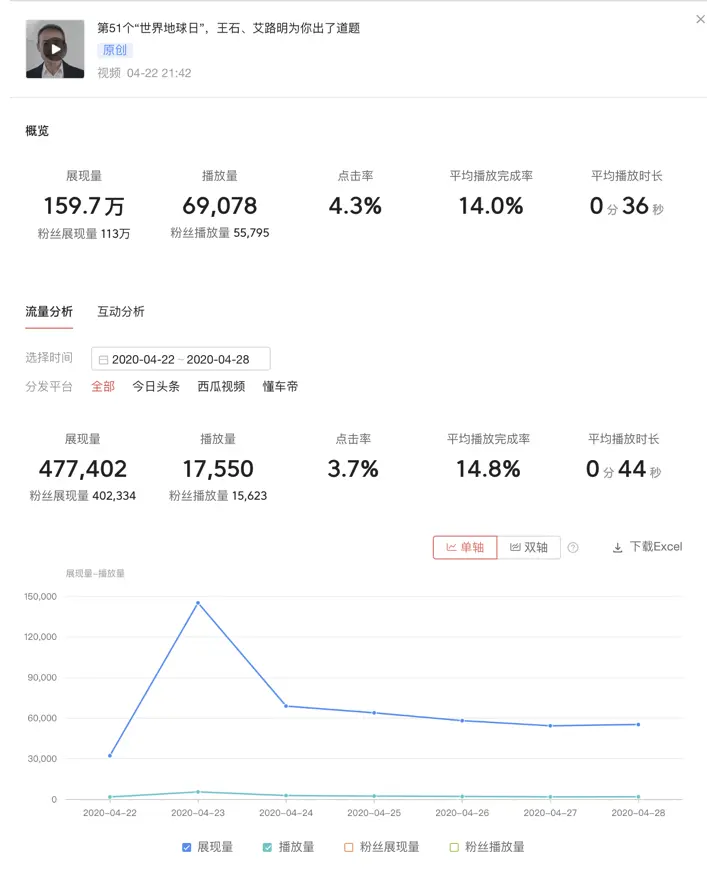707x879 pixels.
Task: Select 西瓜视频 platform filter
Action: click(221, 386)
